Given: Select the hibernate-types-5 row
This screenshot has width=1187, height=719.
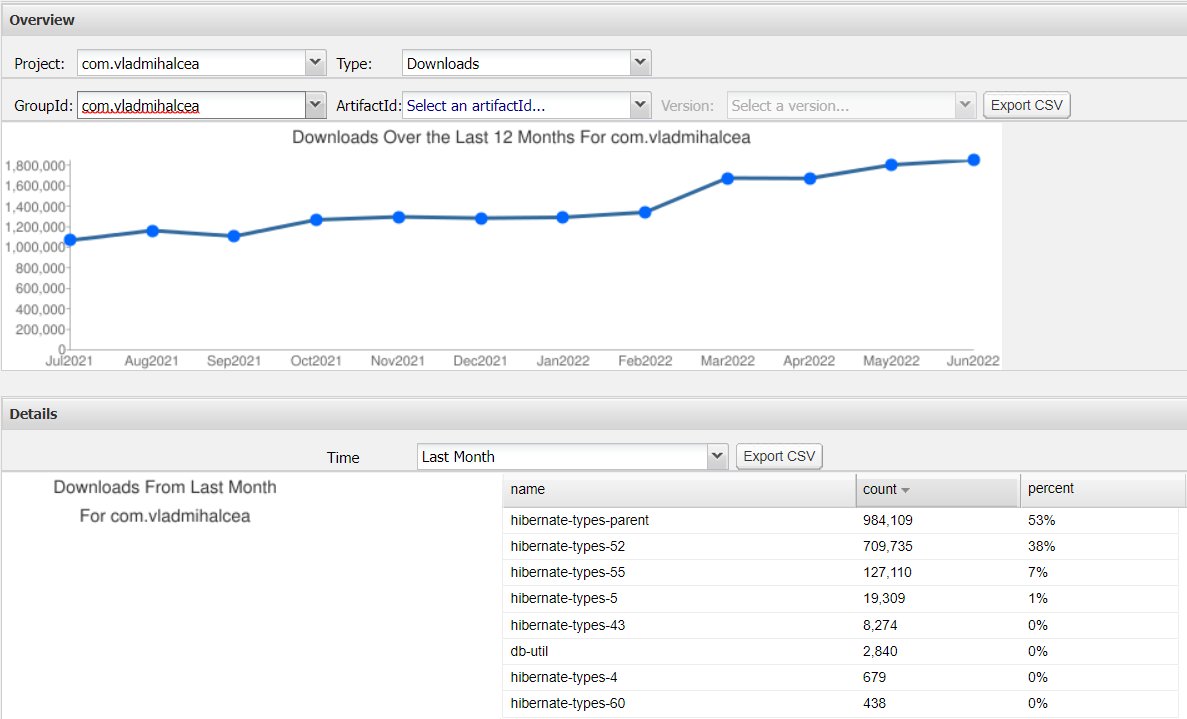Looking at the screenshot, I should tap(840, 599).
